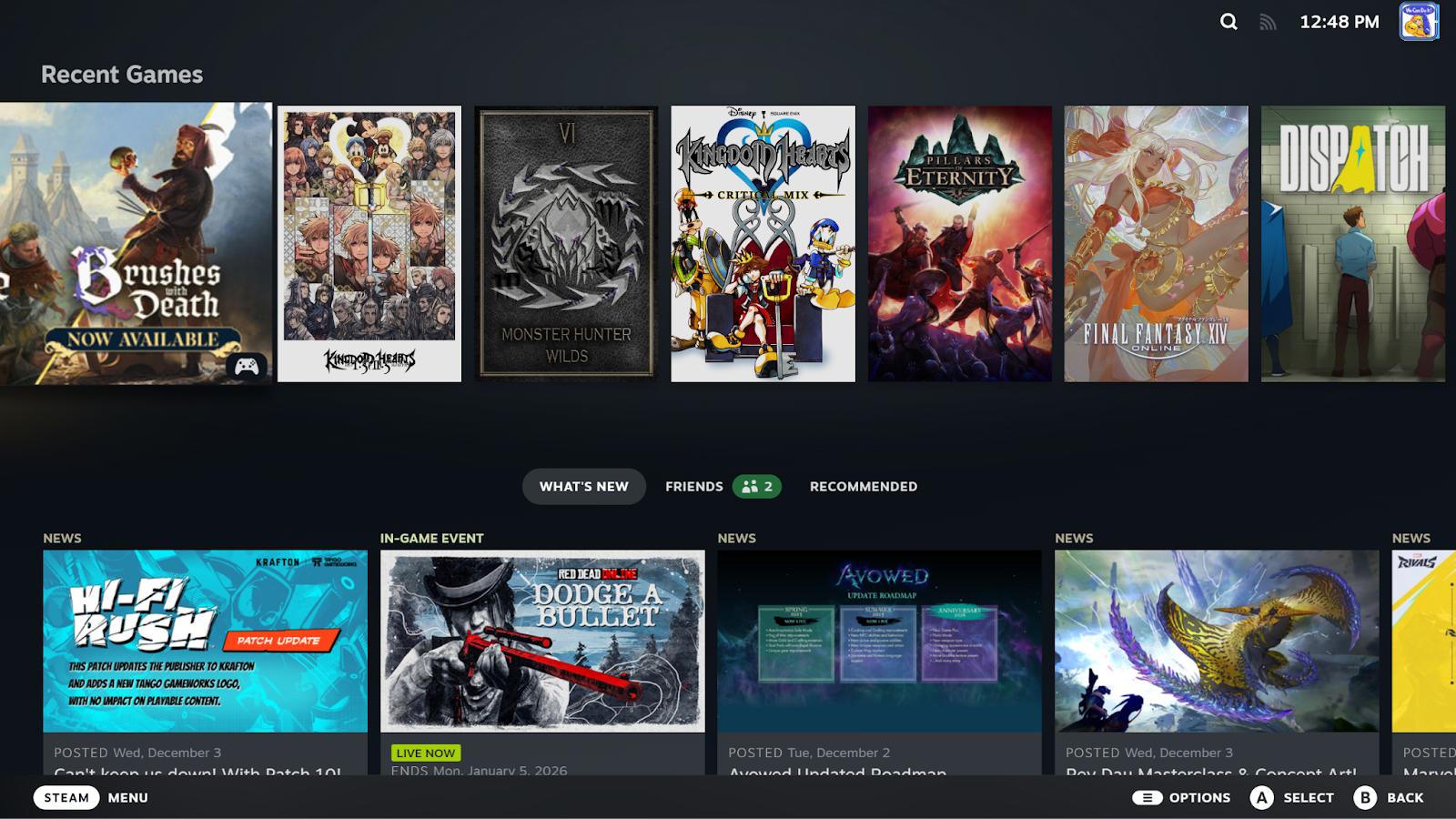Open the Avowed Updated Roadmap news card

[878, 646]
